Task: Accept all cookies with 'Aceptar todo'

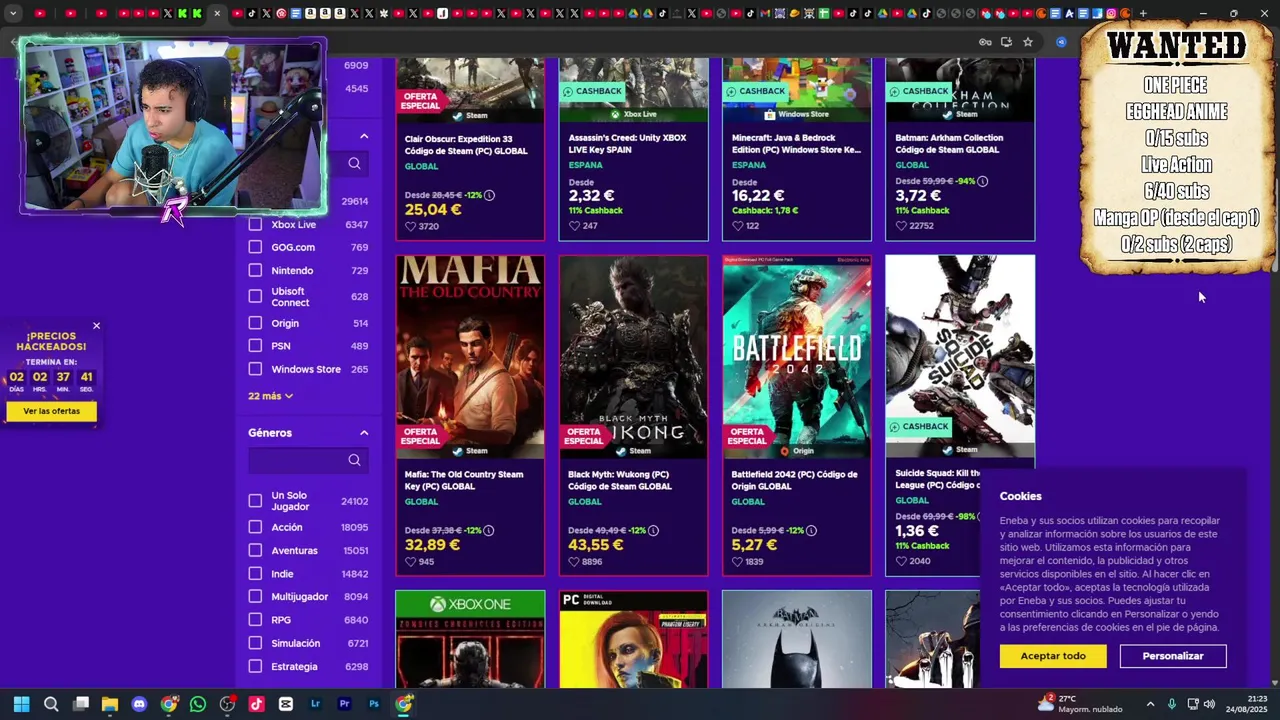Action: (1053, 656)
